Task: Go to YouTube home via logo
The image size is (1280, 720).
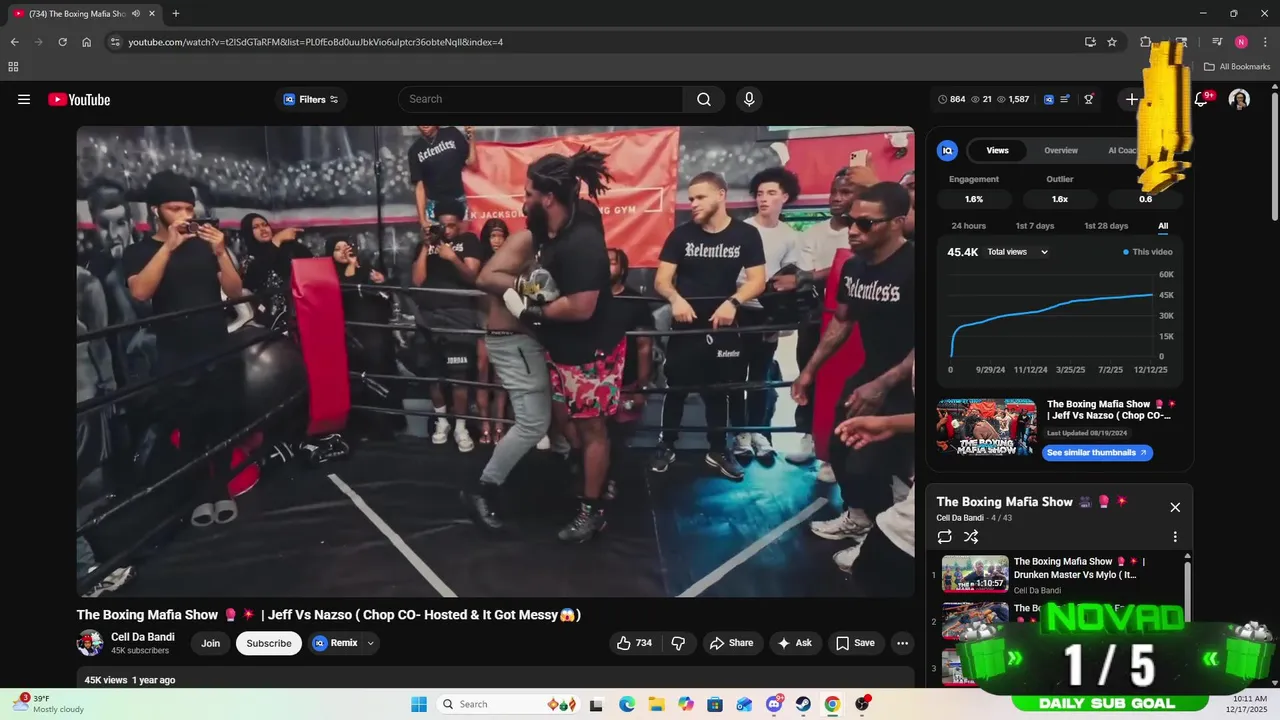Action: point(79,99)
